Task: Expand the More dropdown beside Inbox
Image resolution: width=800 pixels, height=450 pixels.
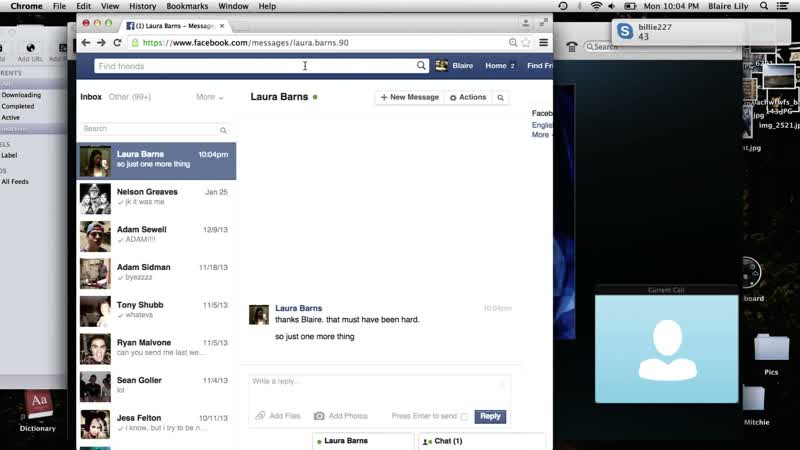Action: click(210, 97)
